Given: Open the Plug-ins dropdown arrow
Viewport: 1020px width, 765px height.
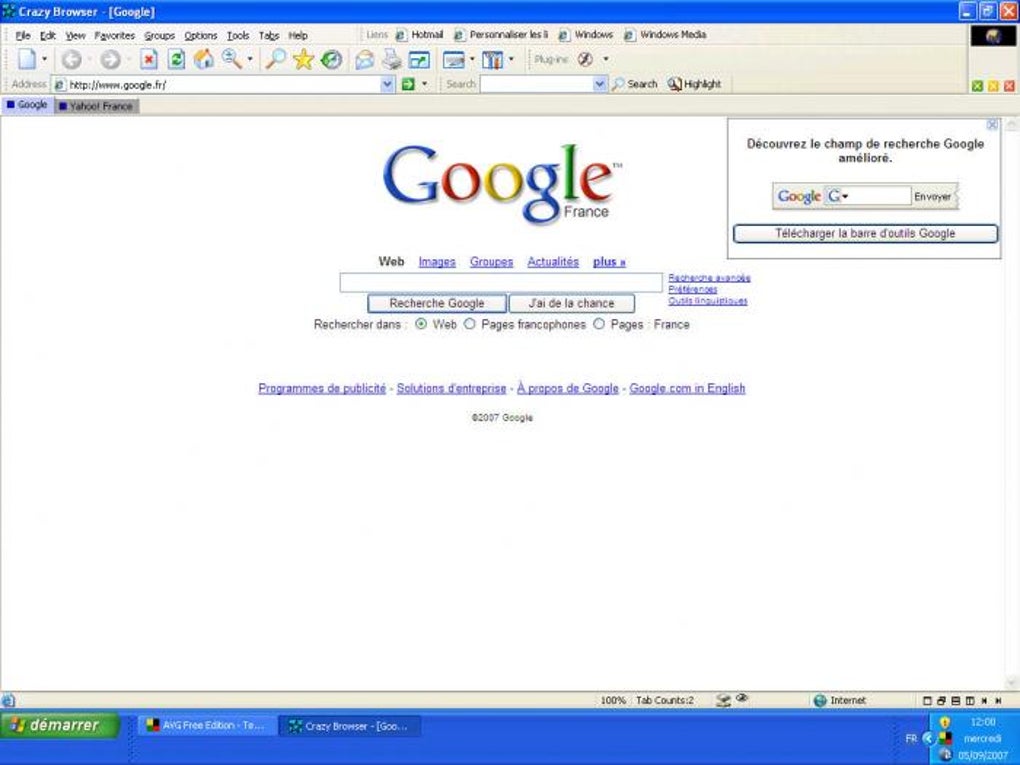Looking at the screenshot, I should coord(606,59).
